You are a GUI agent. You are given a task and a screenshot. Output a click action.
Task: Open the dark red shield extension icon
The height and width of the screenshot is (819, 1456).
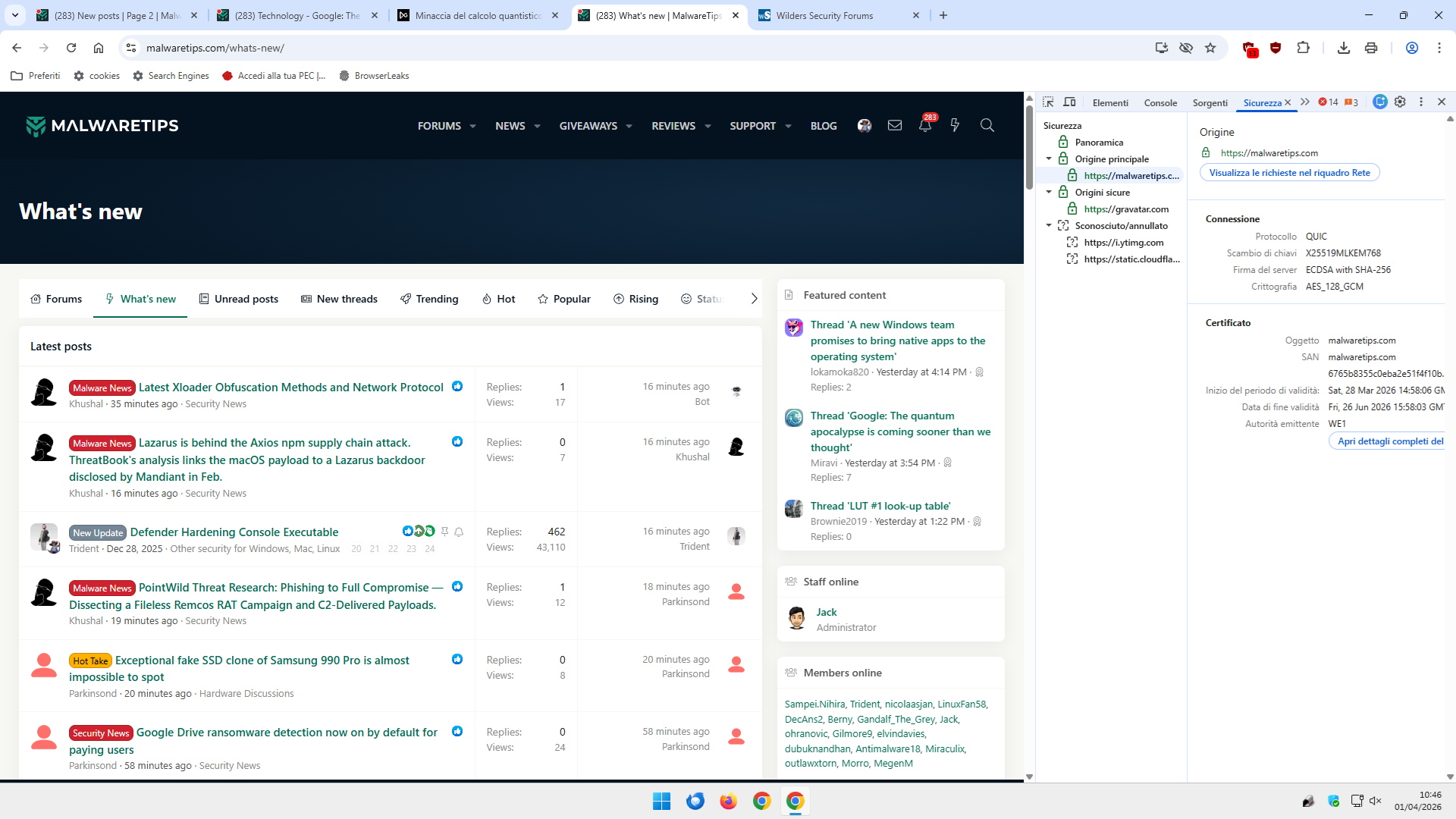point(1276,48)
